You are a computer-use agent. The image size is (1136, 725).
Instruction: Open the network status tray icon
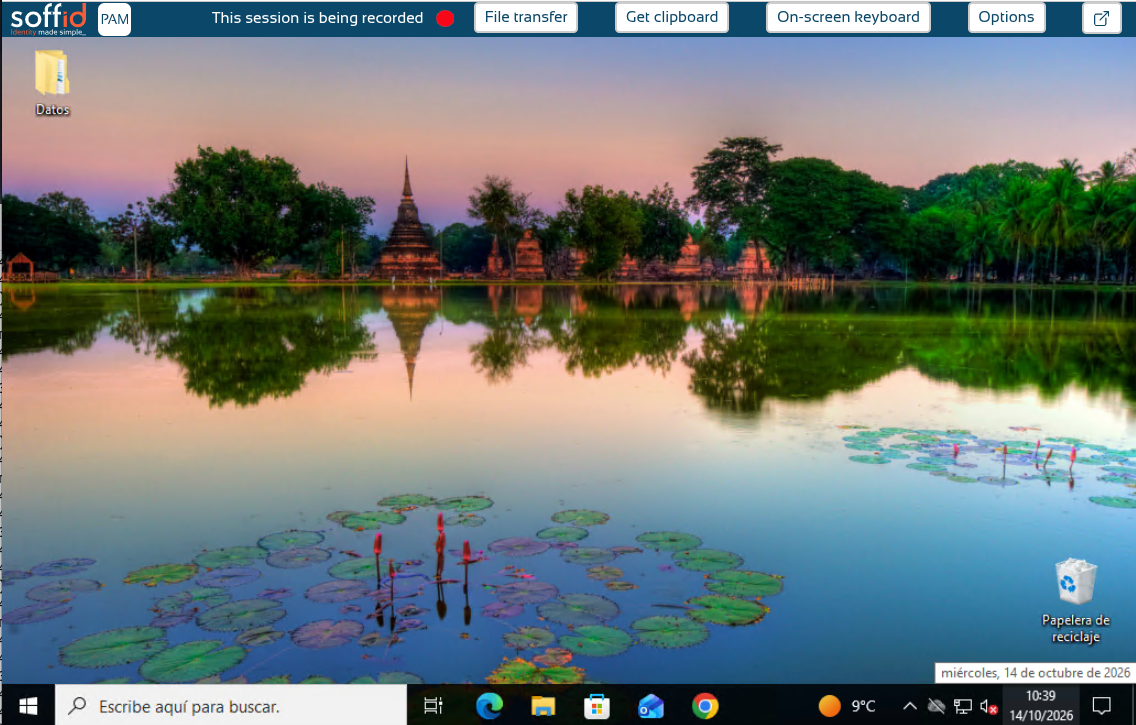tap(963, 705)
